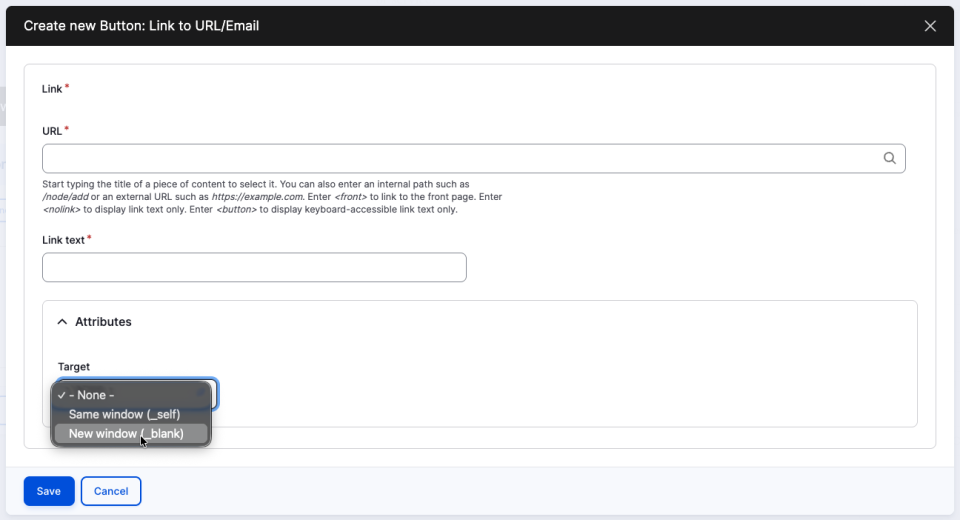Click the 'Link text' label
Screen dimensions: 960x520
point(63,240)
